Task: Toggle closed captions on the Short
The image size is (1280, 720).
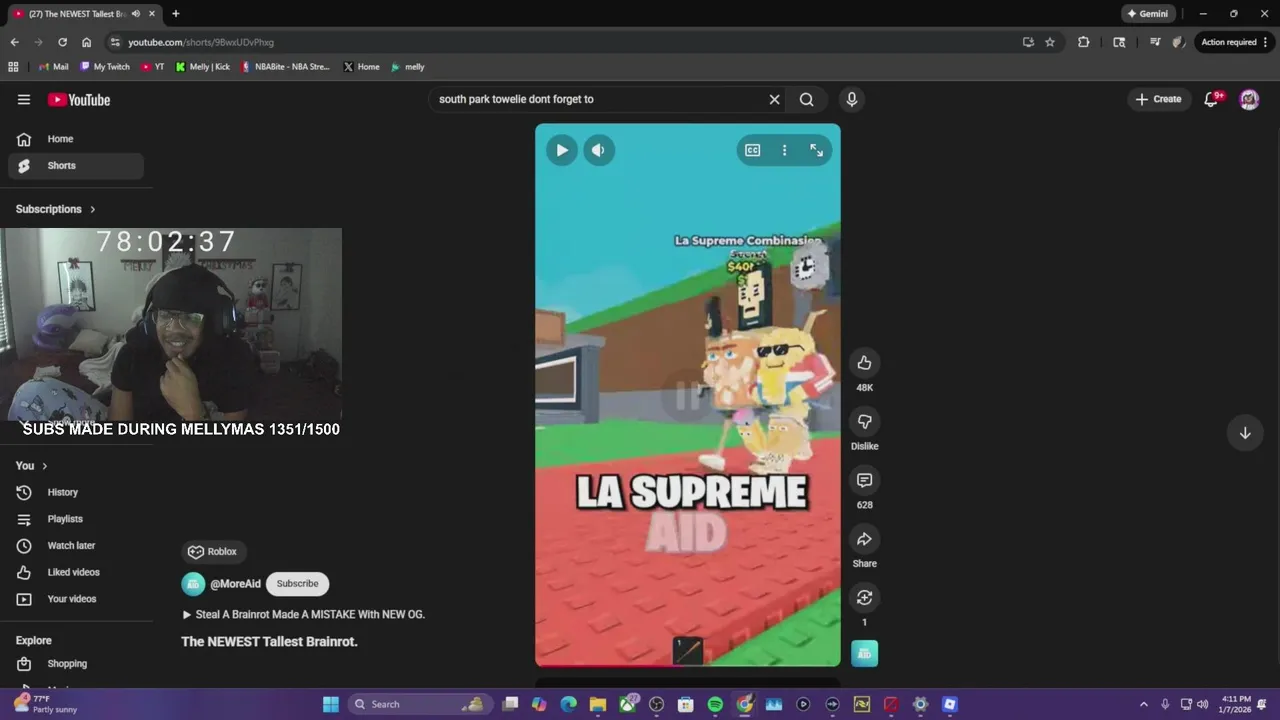Action: (752, 150)
